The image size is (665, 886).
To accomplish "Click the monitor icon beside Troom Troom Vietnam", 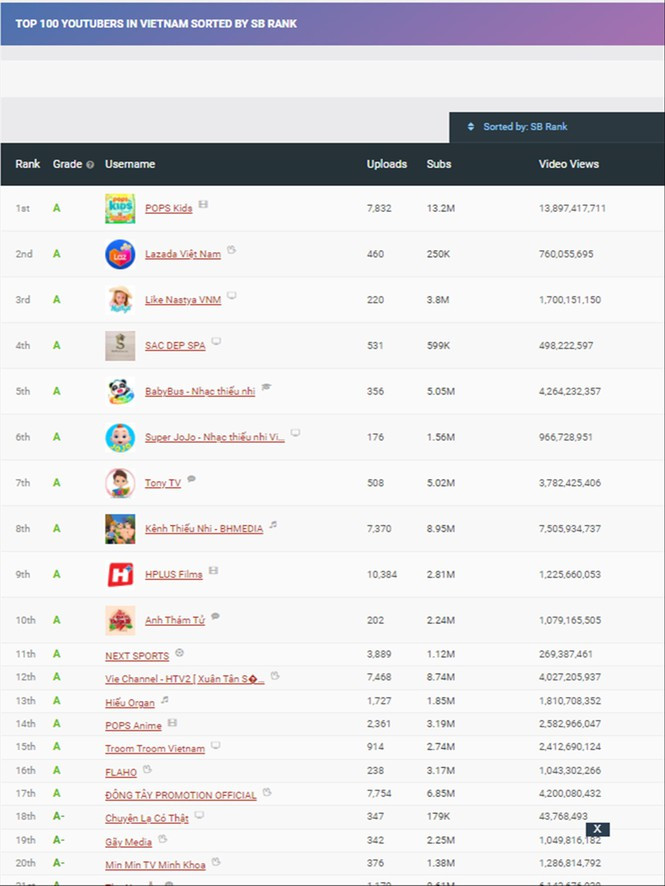I will pyautogui.click(x=215, y=745).
